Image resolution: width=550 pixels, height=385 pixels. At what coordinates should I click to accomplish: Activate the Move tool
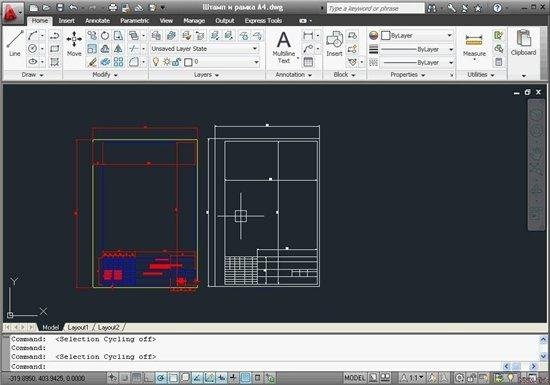(74, 43)
